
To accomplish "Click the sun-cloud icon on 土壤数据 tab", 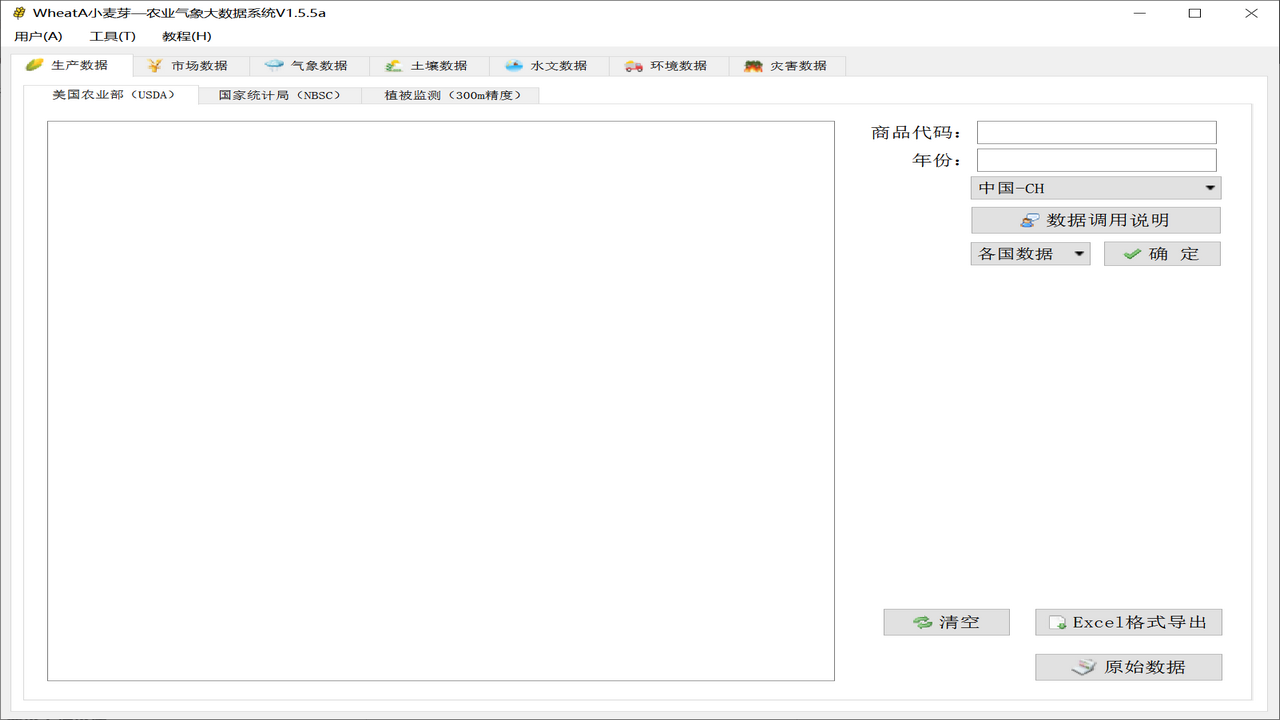I will [x=394, y=66].
